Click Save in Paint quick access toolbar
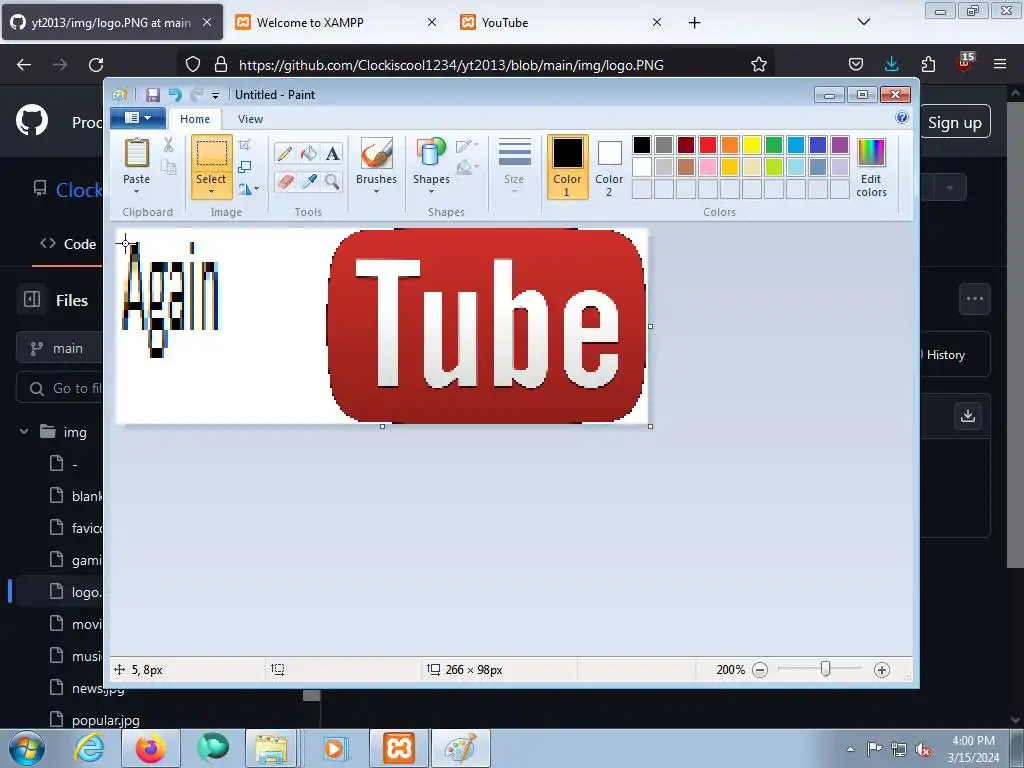 153,95
